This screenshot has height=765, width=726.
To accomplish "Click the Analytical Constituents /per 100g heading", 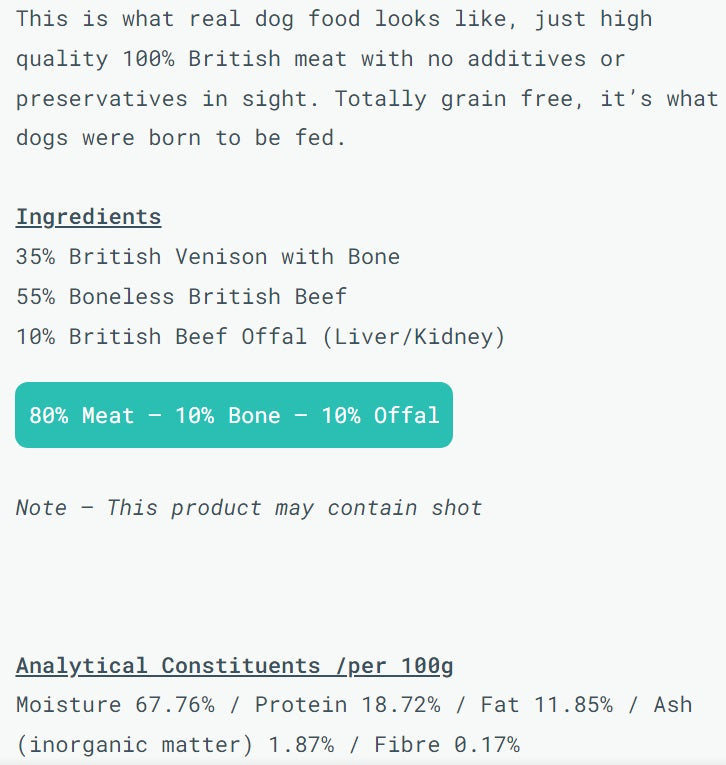I will (235, 666).
